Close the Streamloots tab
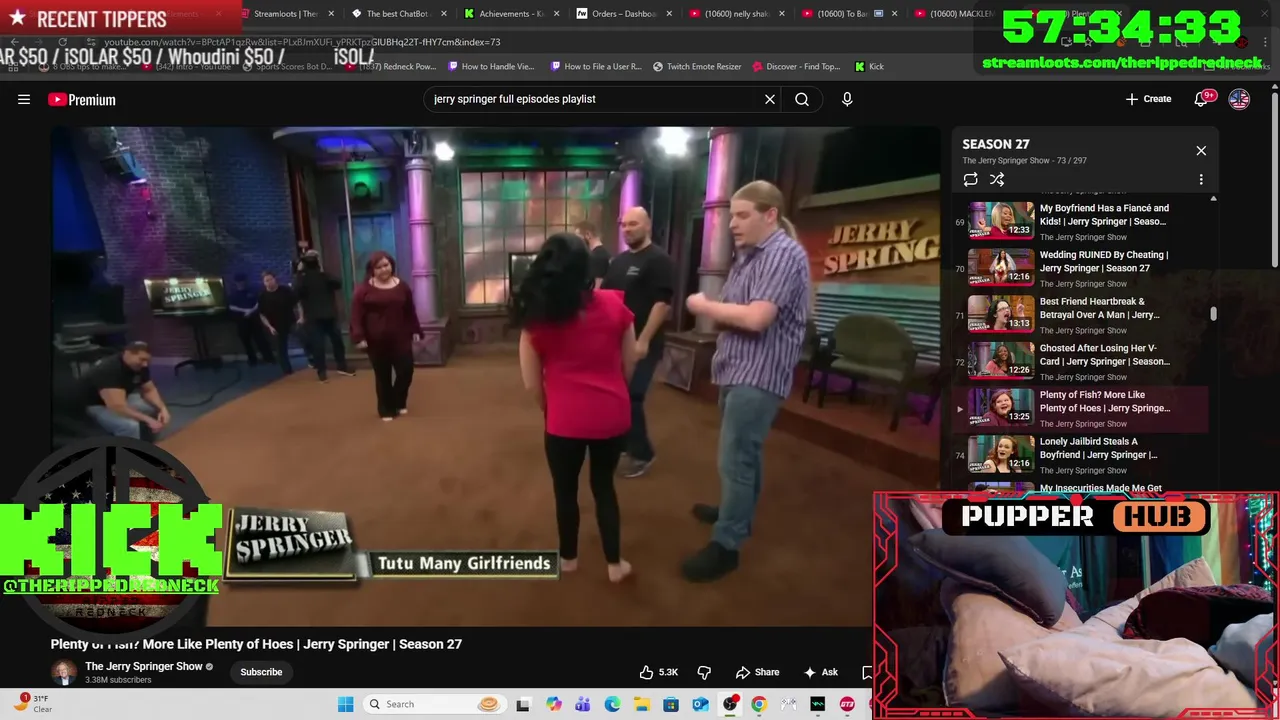 (x=332, y=14)
